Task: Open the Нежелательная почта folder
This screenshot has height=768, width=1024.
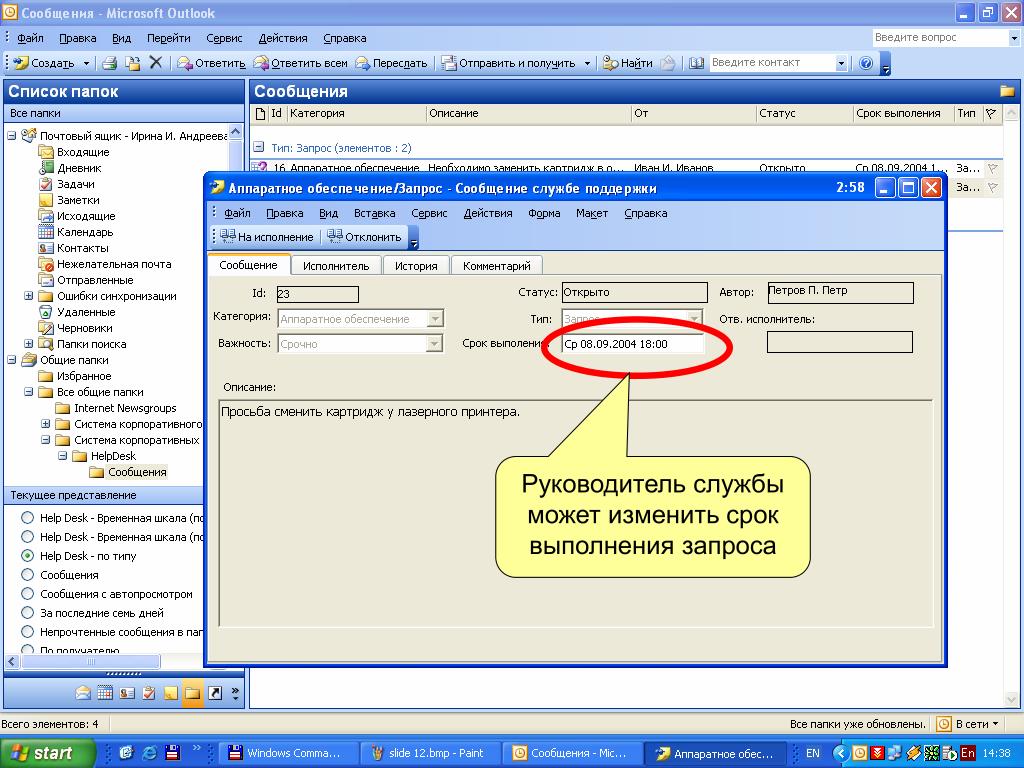Action: click(114, 264)
